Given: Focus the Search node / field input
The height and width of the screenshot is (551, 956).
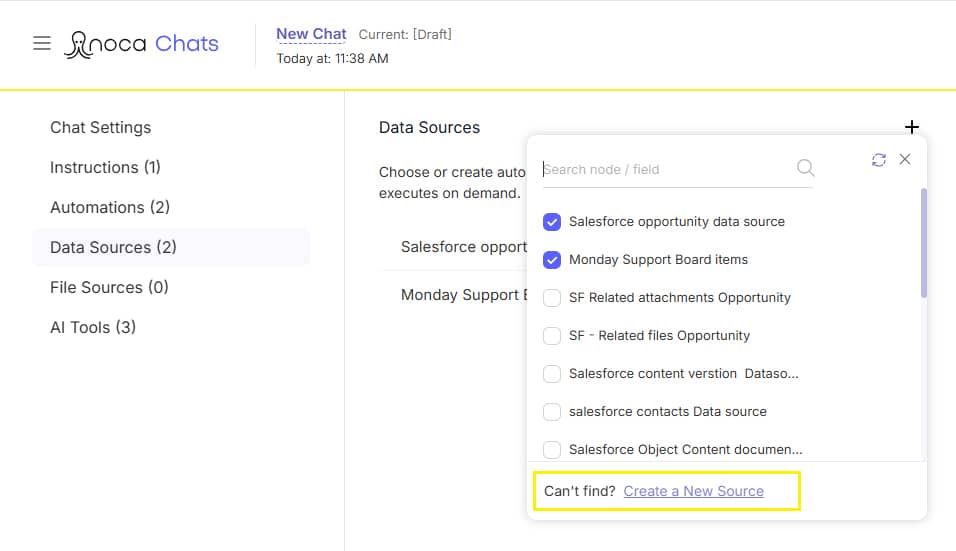Looking at the screenshot, I should 668,169.
